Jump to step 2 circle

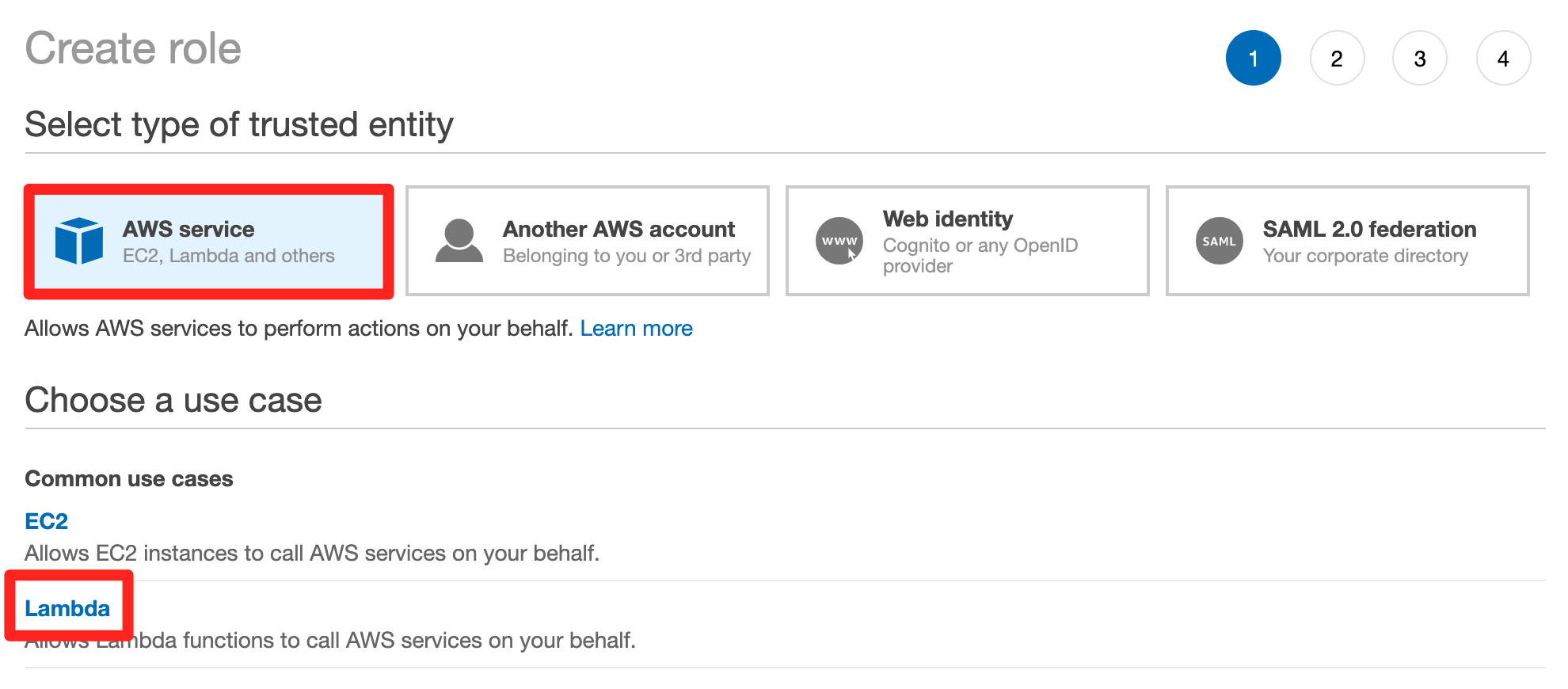click(1337, 58)
